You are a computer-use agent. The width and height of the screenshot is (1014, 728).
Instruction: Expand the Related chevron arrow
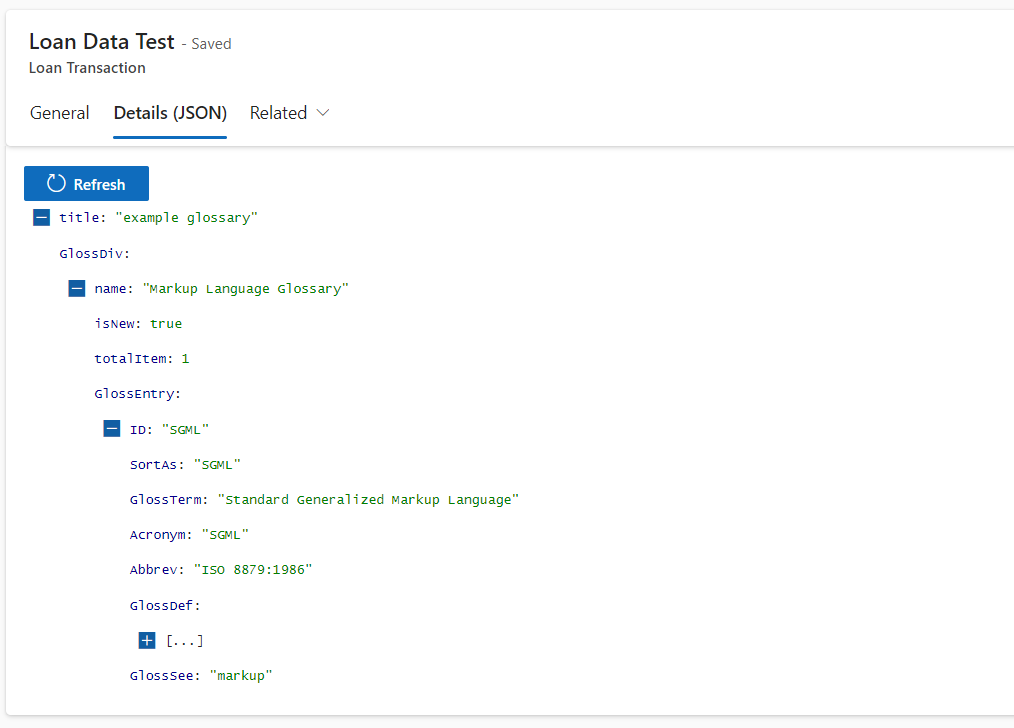[x=323, y=113]
